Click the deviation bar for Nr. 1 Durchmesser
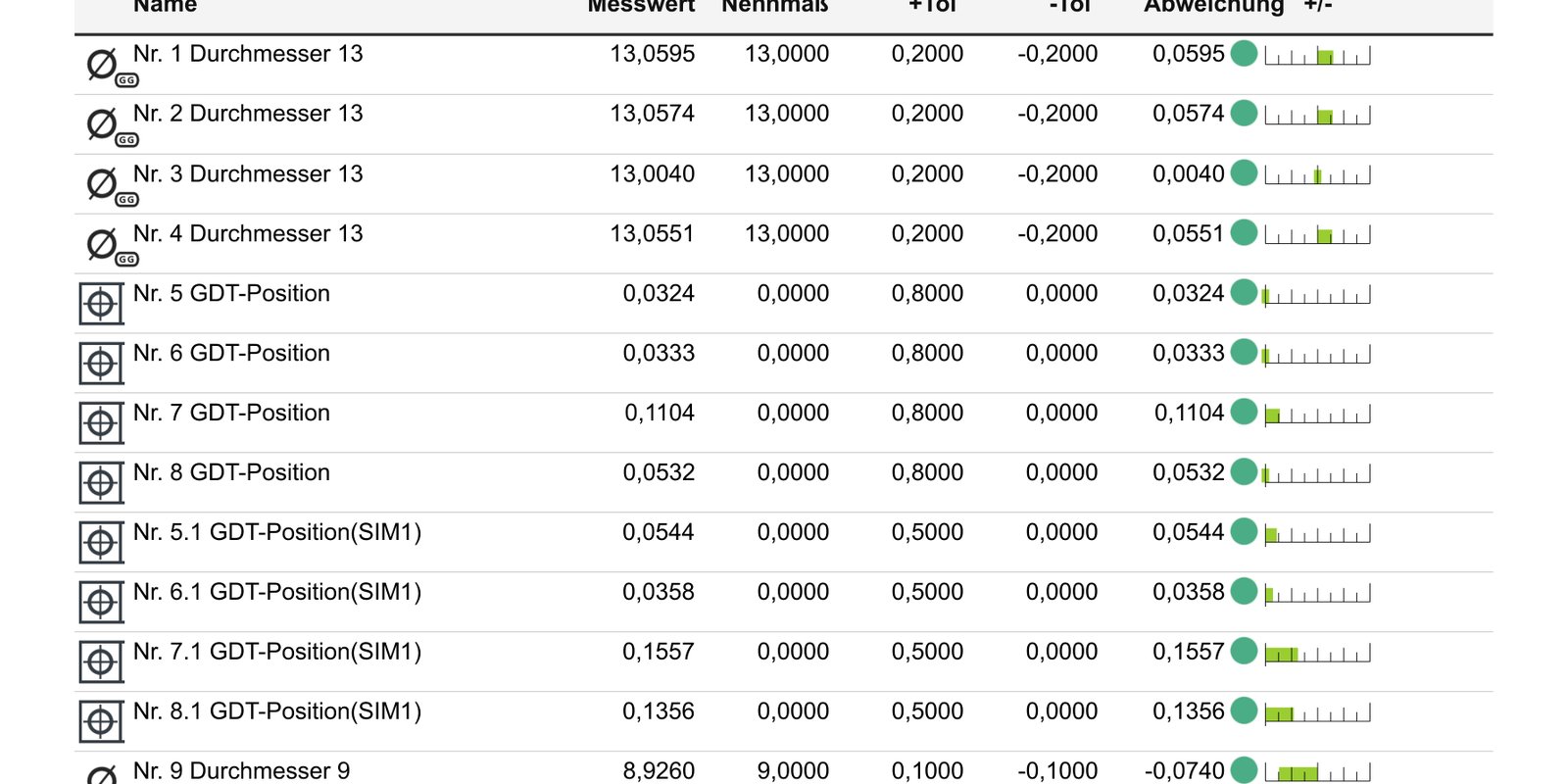 pyautogui.click(x=1317, y=56)
